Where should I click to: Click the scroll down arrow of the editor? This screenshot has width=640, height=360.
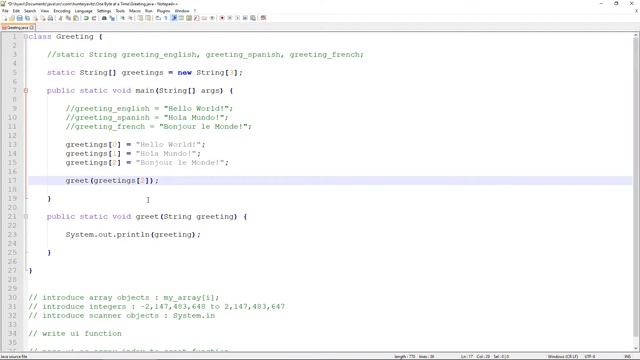coord(636,348)
